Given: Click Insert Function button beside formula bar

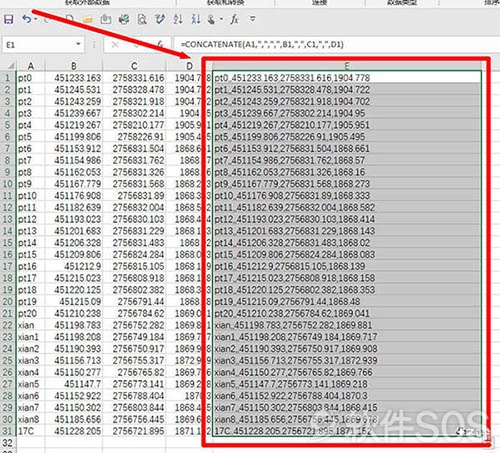Looking at the screenshot, I should point(160,44).
